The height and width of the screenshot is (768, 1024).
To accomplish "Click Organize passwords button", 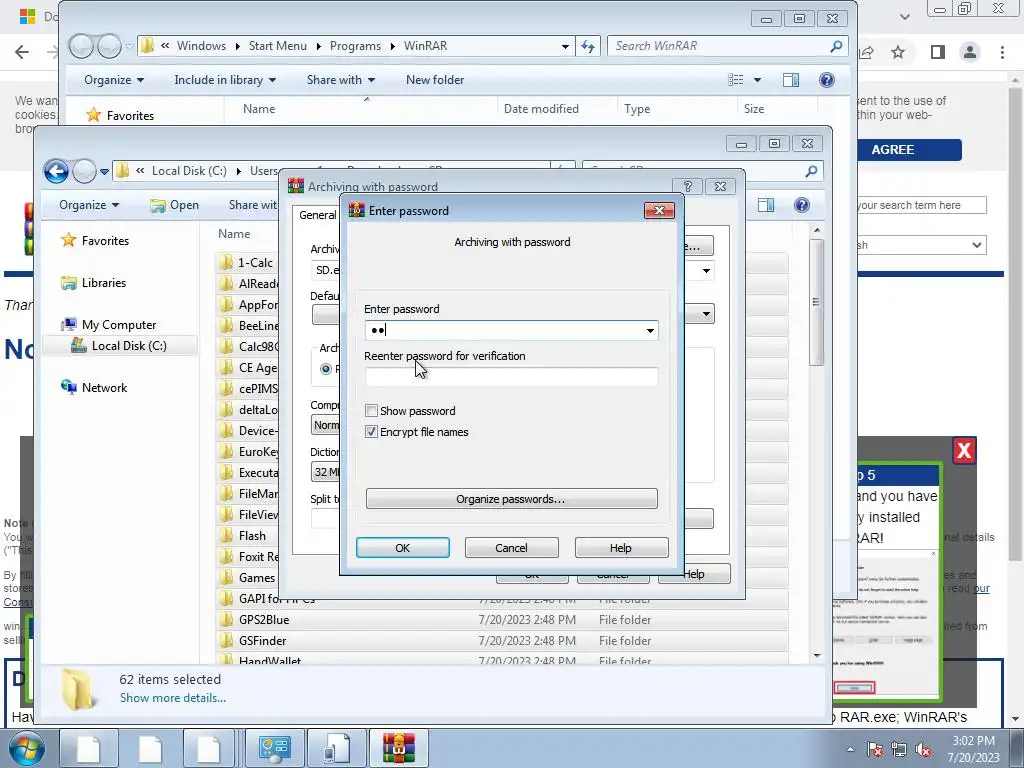I will 511,499.
